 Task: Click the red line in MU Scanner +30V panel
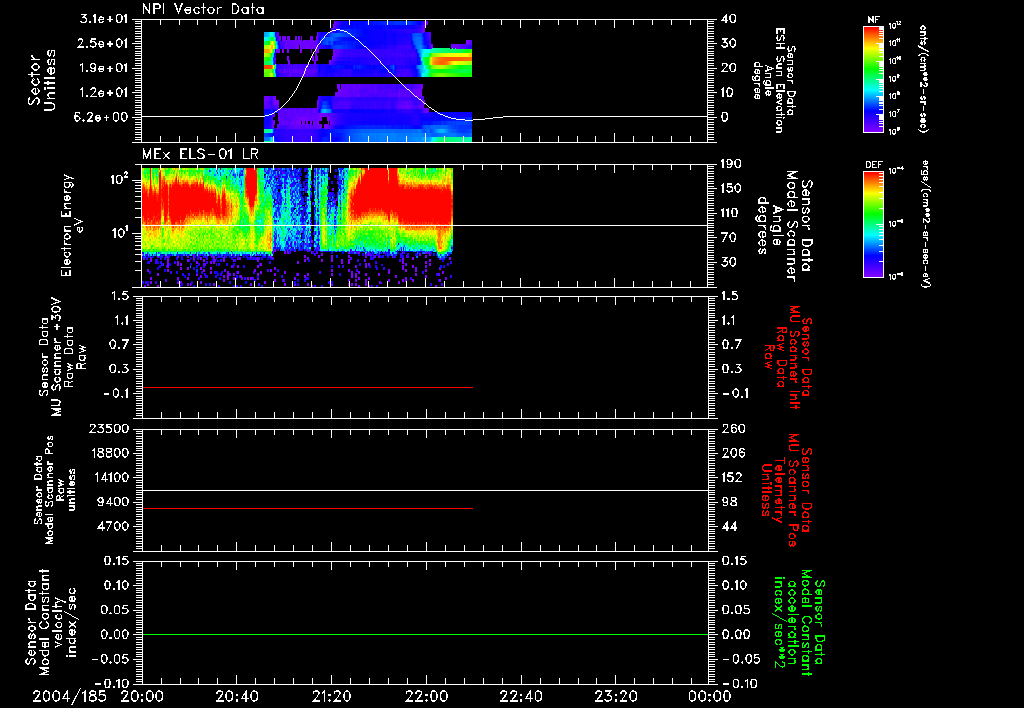point(307,388)
